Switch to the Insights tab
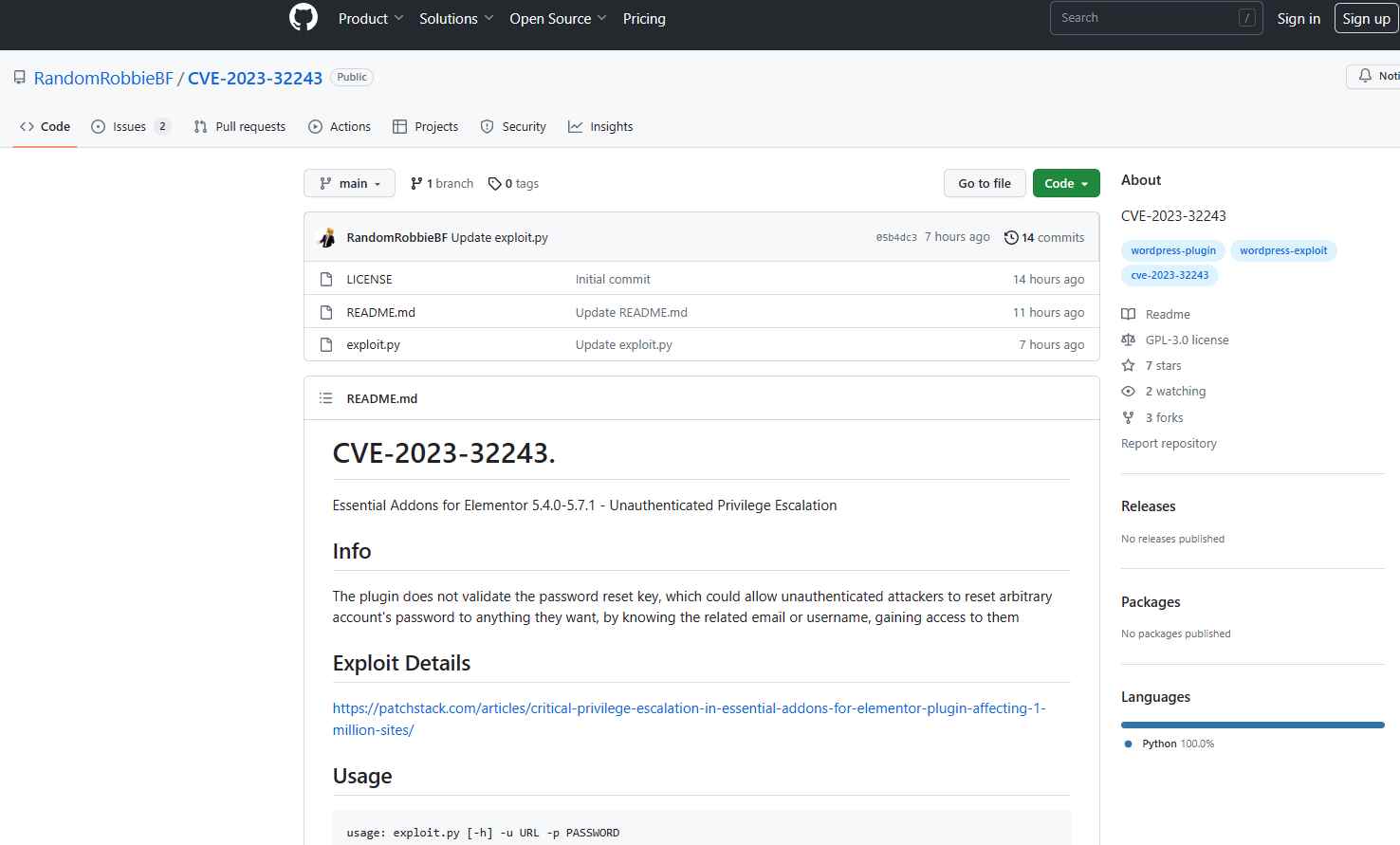The width and height of the screenshot is (1400, 845). [x=600, y=126]
